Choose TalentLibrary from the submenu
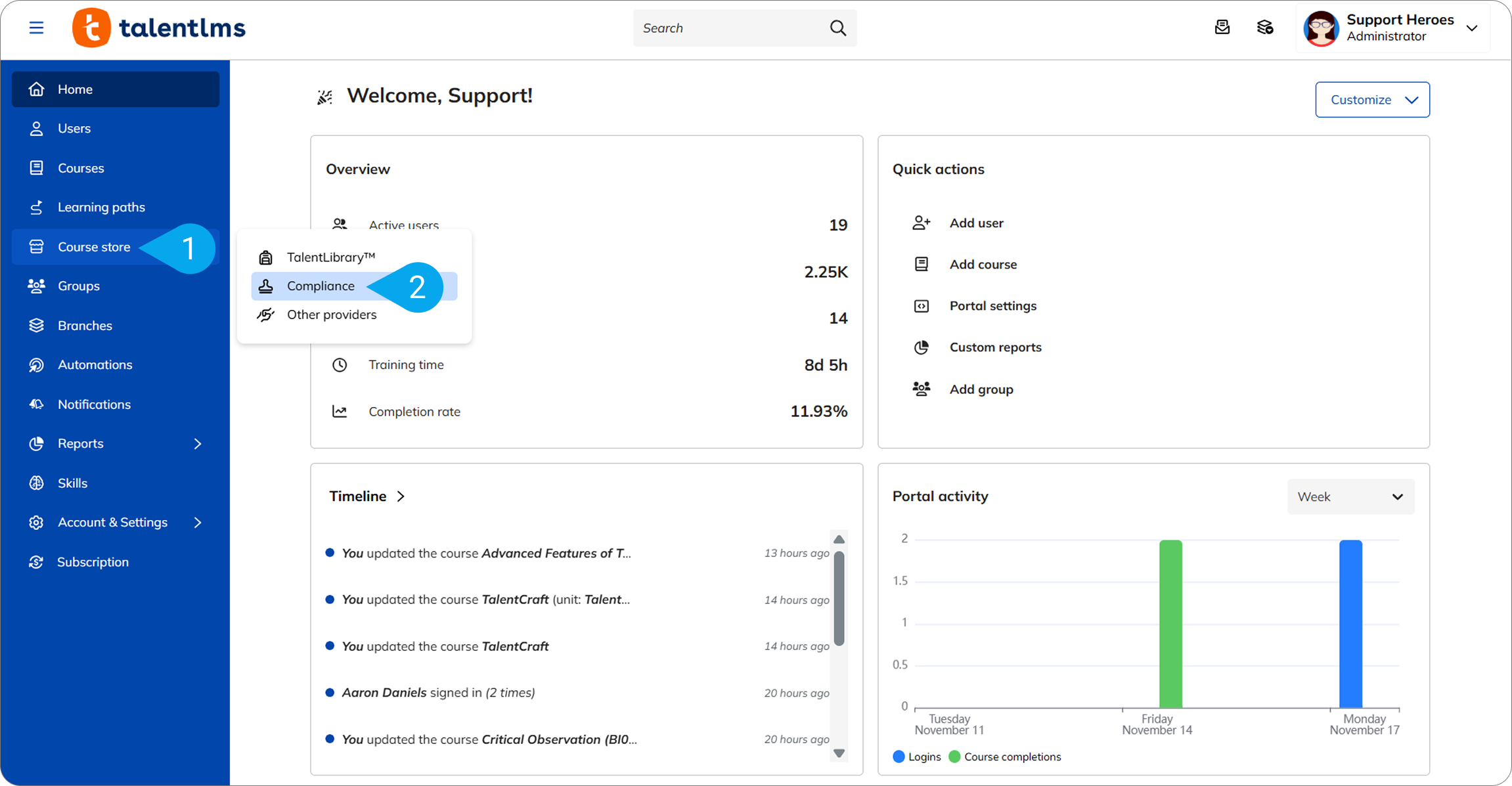 point(330,257)
